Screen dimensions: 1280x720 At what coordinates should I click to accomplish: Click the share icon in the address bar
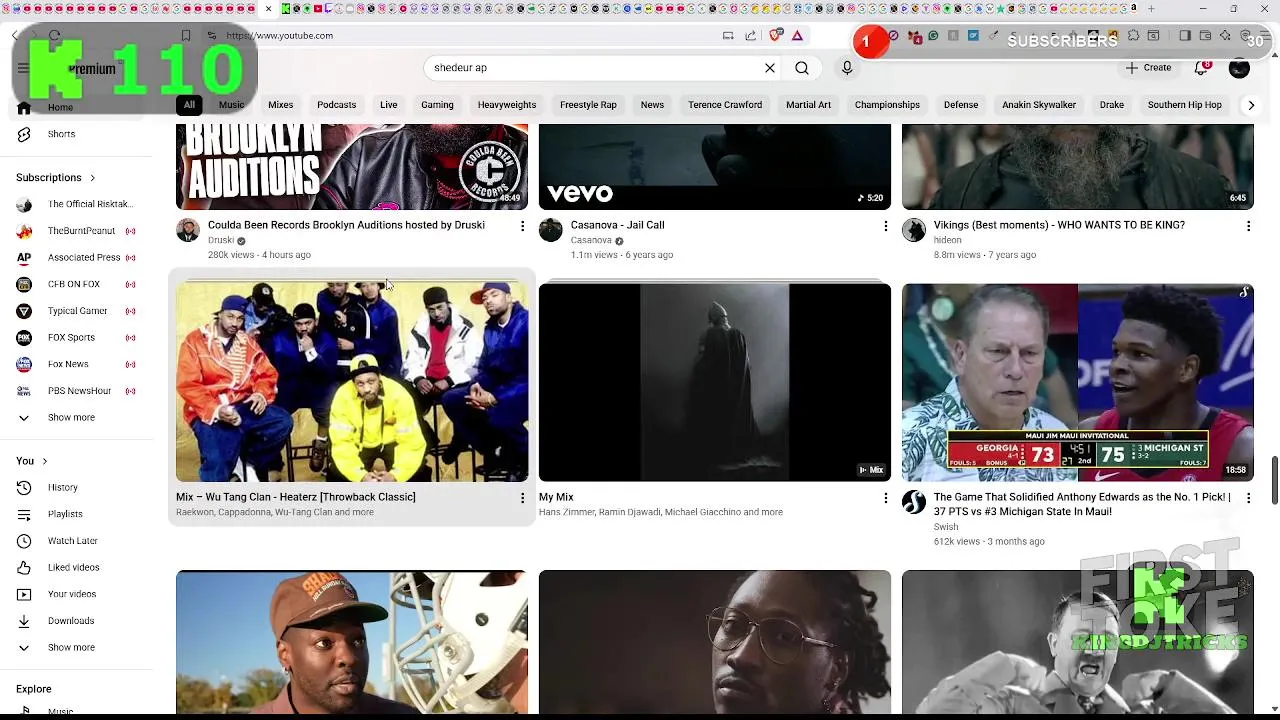click(x=751, y=35)
